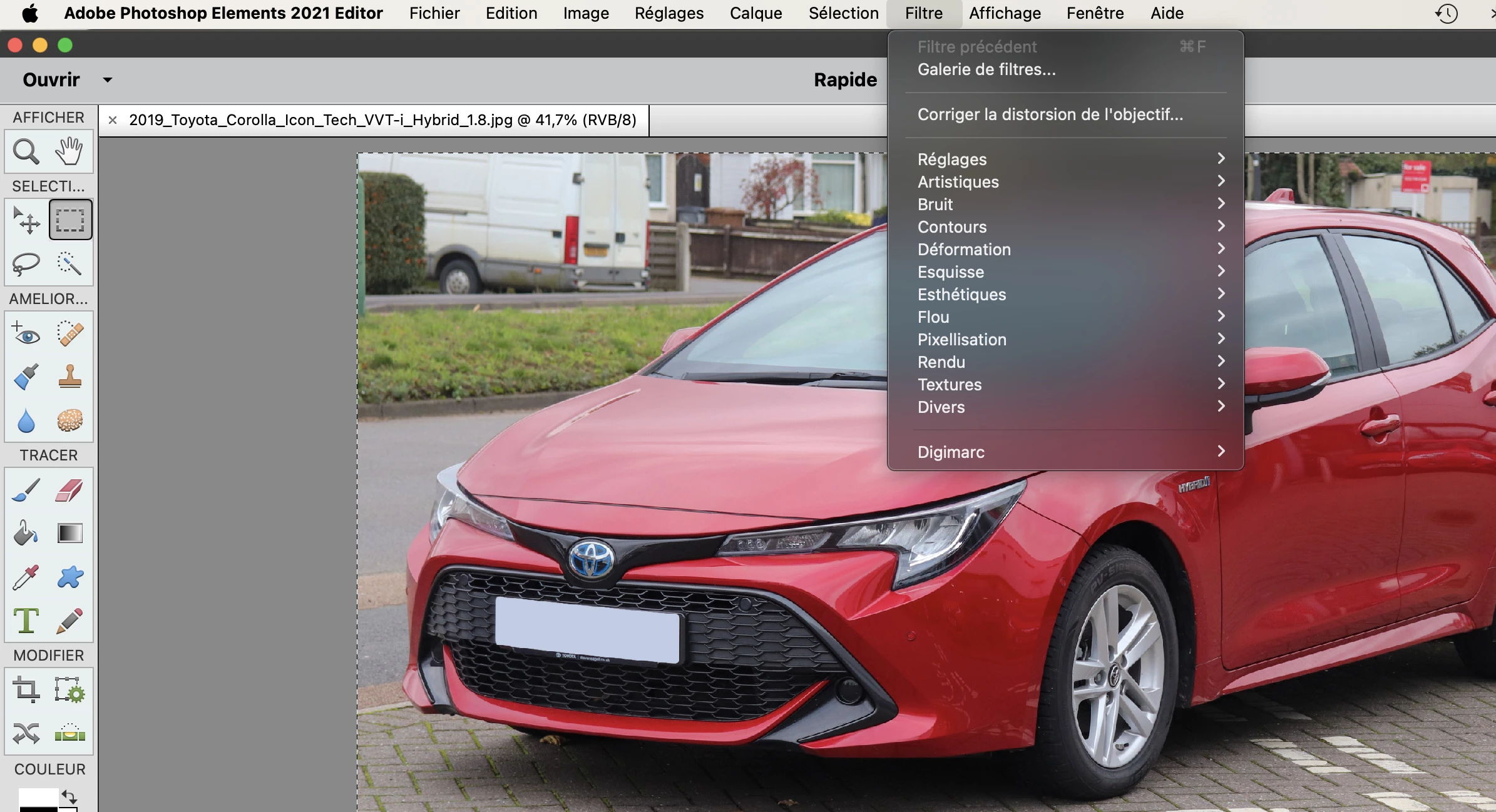Select the Hand tool
The width and height of the screenshot is (1496, 812).
[x=69, y=152]
